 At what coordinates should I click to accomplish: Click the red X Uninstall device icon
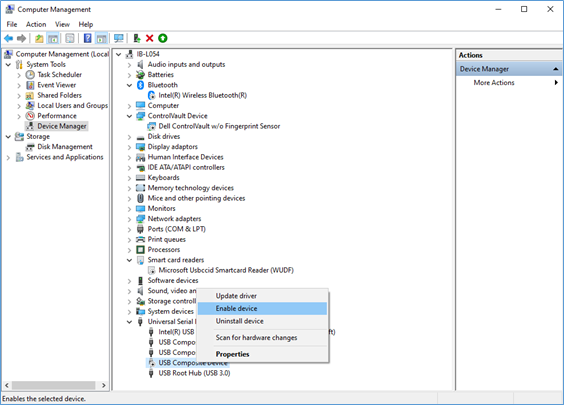tap(150, 38)
